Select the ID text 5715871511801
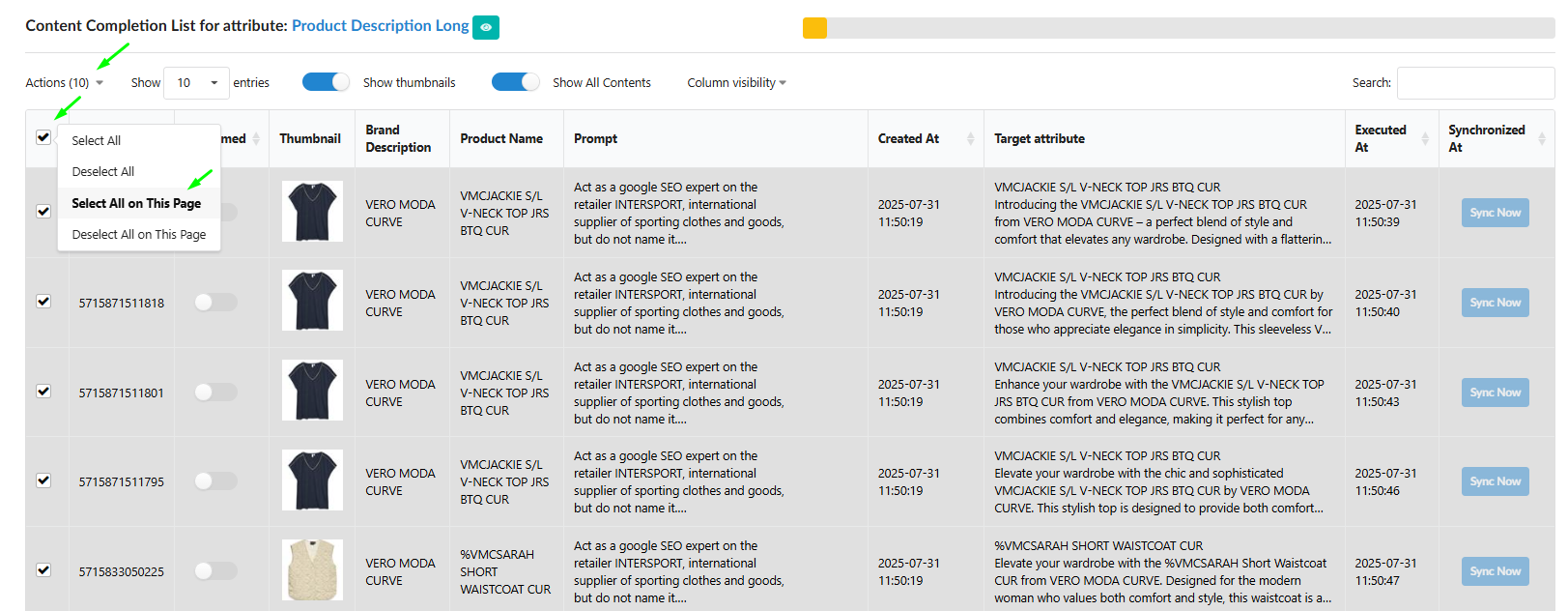This screenshot has width=1568, height=611. (x=122, y=393)
